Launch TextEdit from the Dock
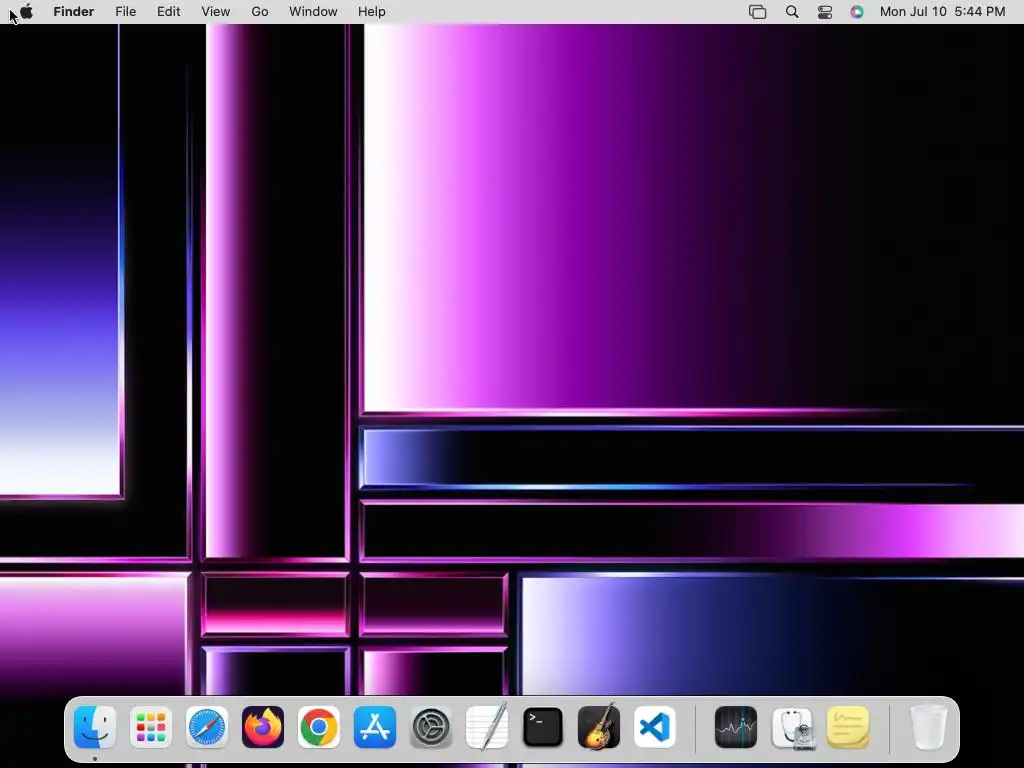 (487, 726)
